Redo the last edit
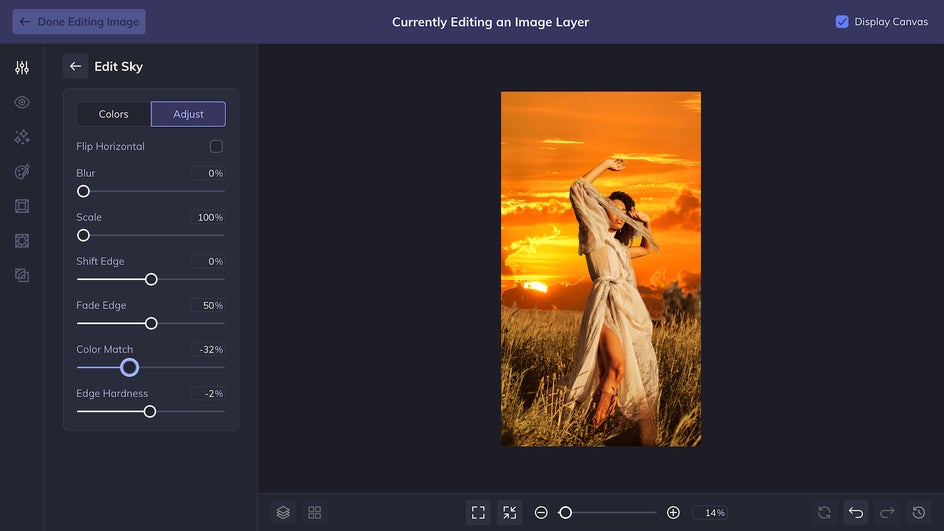The height and width of the screenshot is (531, 944). (887, 512)
